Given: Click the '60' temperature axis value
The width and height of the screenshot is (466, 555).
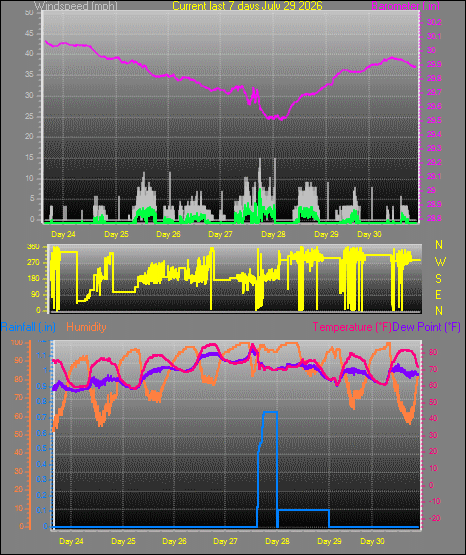Looking at the screenshot, I should tap(433, 385).
